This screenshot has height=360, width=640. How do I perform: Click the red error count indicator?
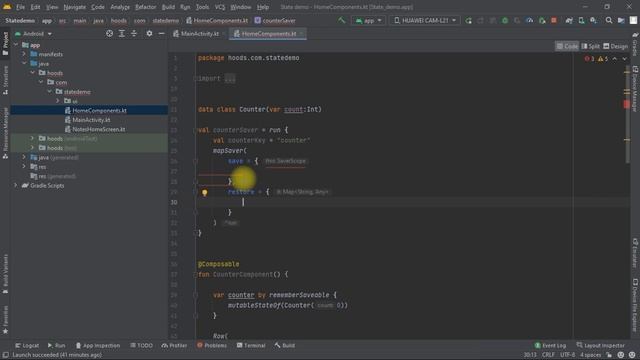(589, 59)
